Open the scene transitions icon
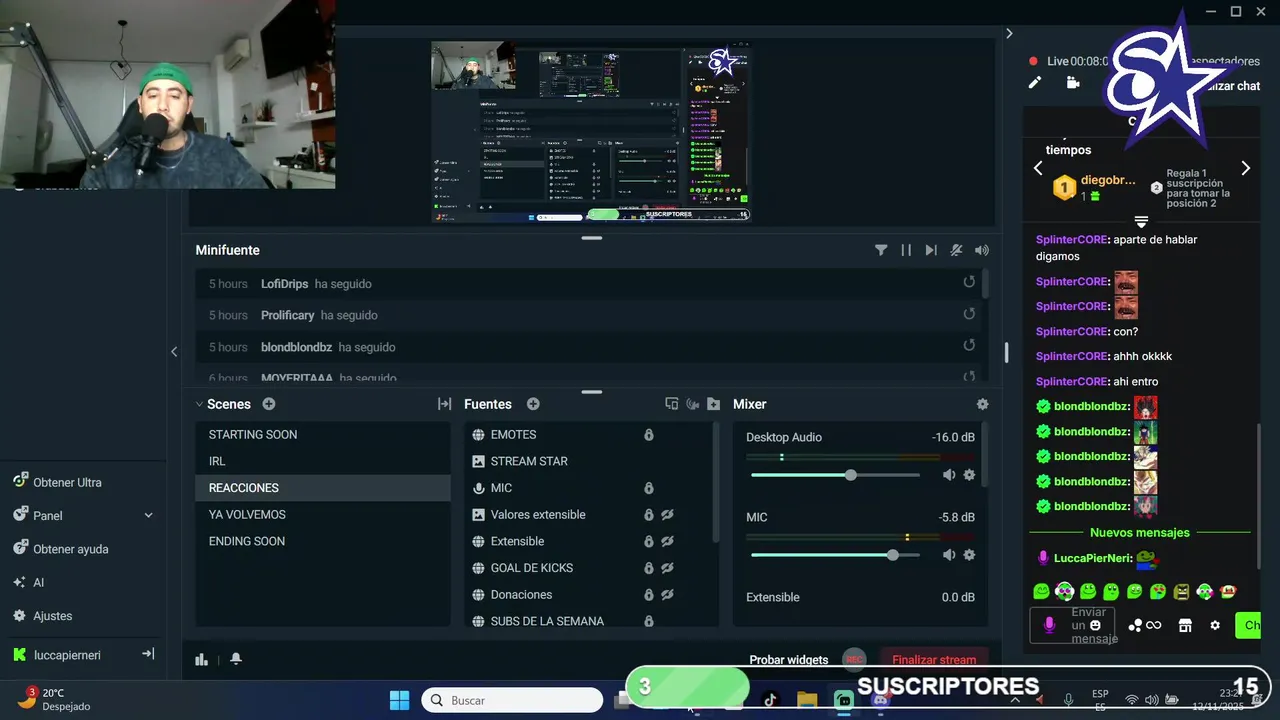 pos(444,404)
